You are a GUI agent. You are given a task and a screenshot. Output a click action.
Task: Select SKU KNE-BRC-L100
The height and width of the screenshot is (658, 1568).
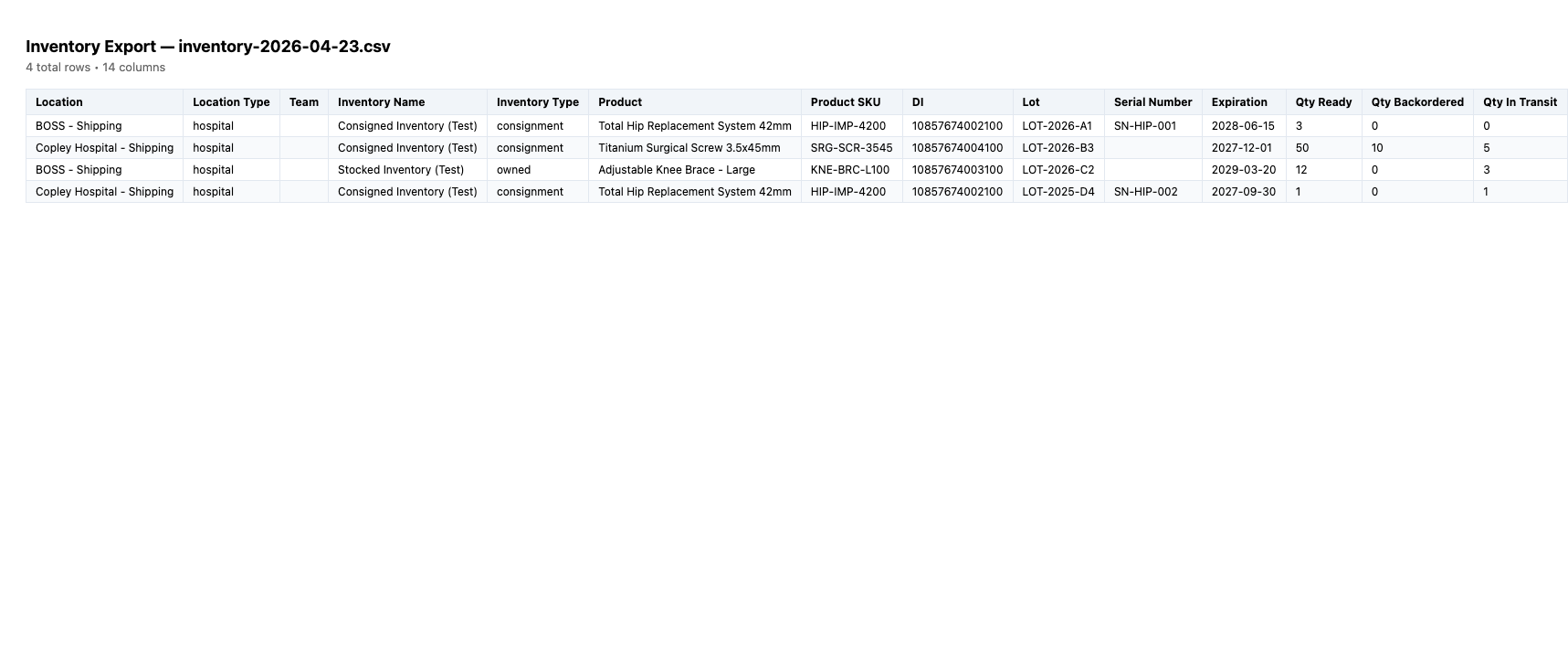click(850, 170)
